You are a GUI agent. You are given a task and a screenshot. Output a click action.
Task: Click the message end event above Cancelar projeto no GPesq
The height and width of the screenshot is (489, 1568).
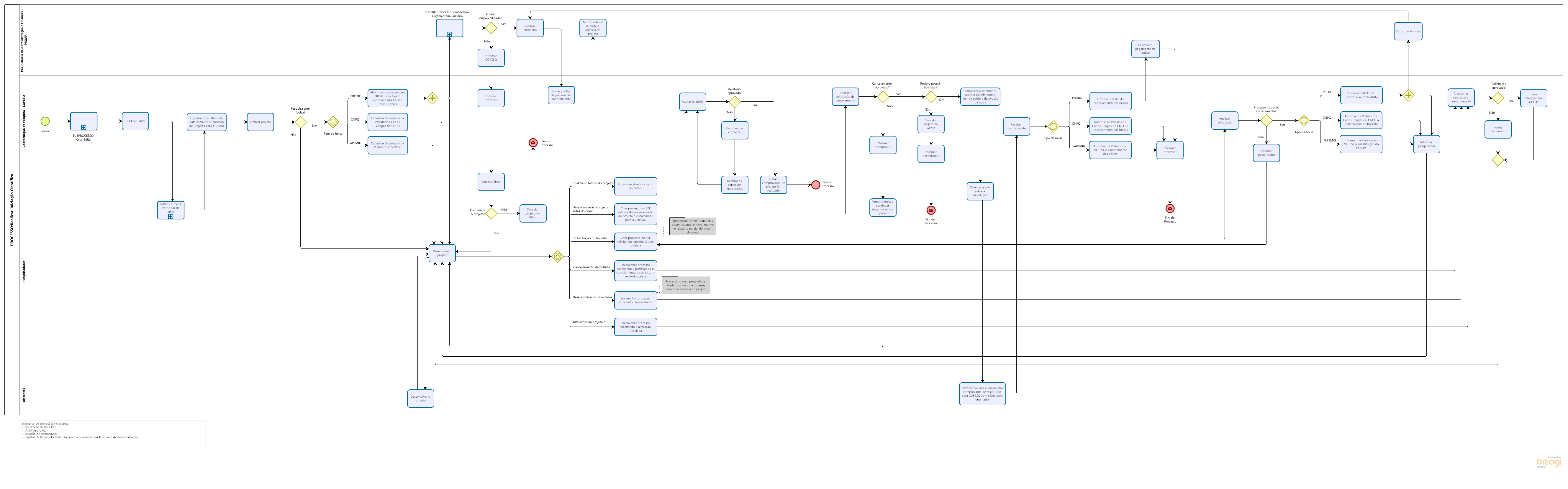coord(533,142)
